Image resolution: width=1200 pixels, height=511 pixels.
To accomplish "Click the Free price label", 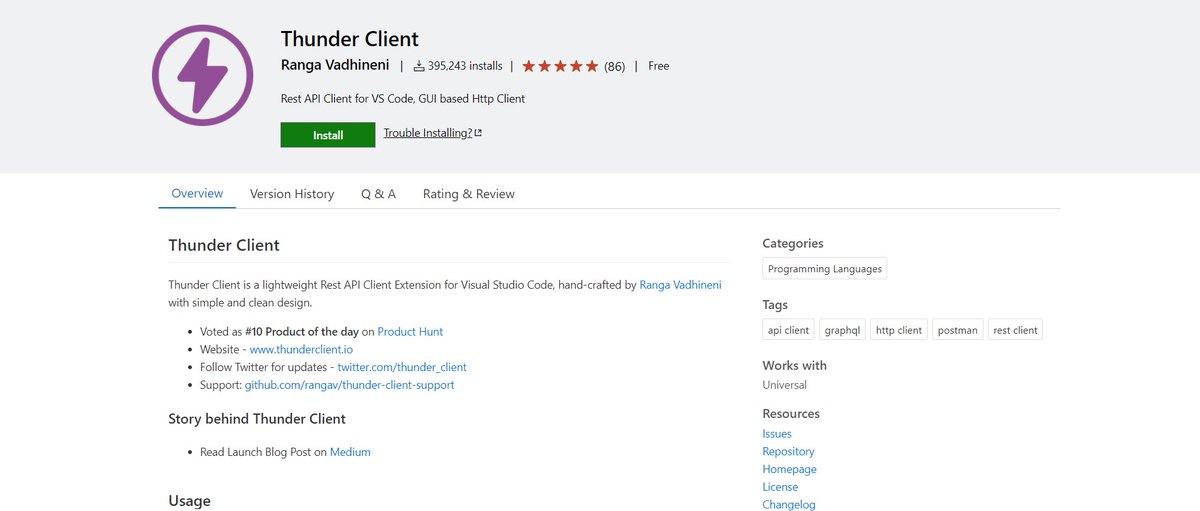I will point(658,66).
